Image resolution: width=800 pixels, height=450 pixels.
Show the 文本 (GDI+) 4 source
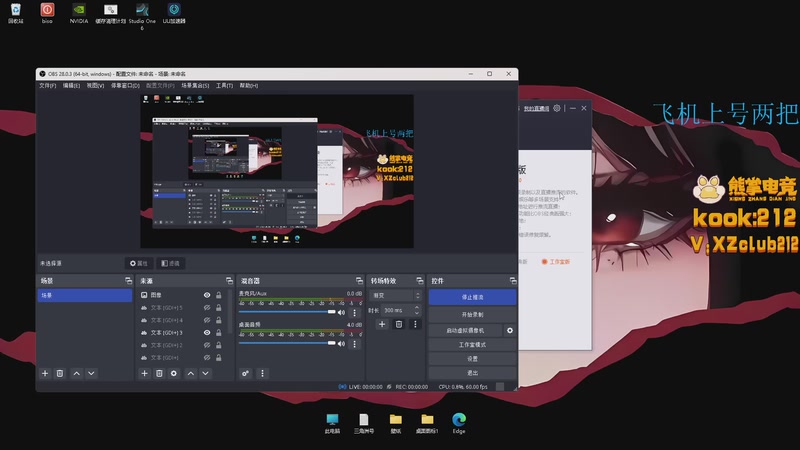207,320
